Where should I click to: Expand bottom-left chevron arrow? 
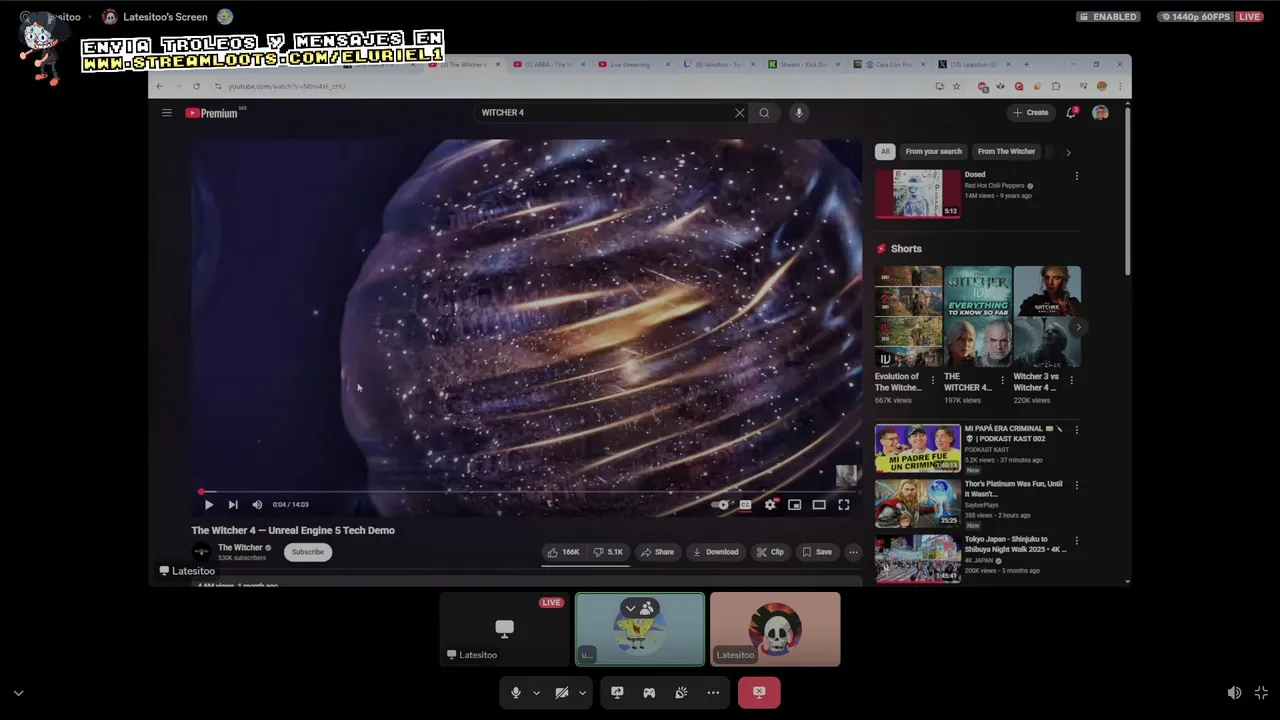tap(18, 693)
